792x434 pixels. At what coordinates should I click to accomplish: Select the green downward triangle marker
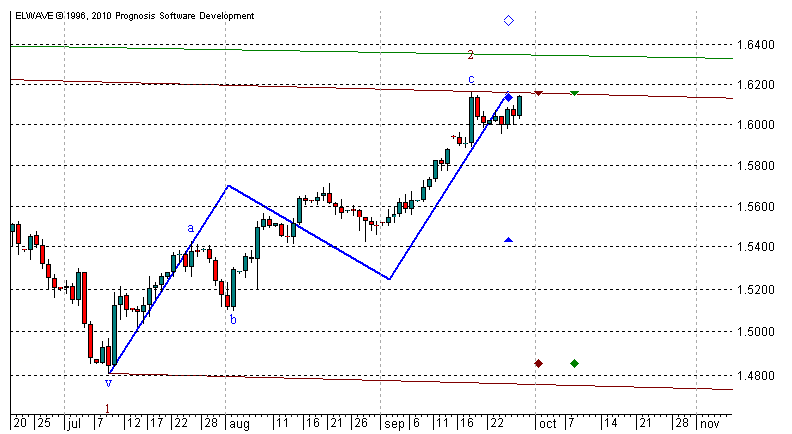click(x=574, y=93)
